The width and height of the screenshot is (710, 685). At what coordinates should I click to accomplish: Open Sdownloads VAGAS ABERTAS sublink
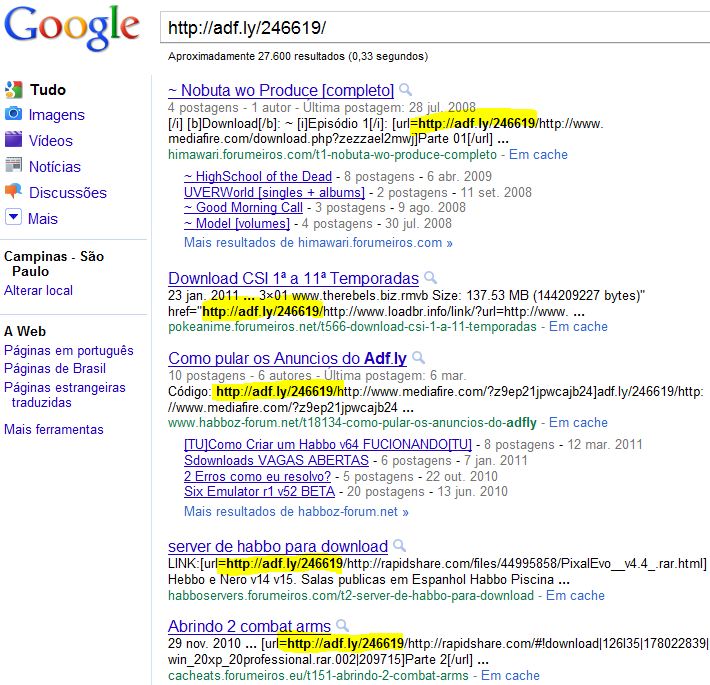[x=276, y=460]
